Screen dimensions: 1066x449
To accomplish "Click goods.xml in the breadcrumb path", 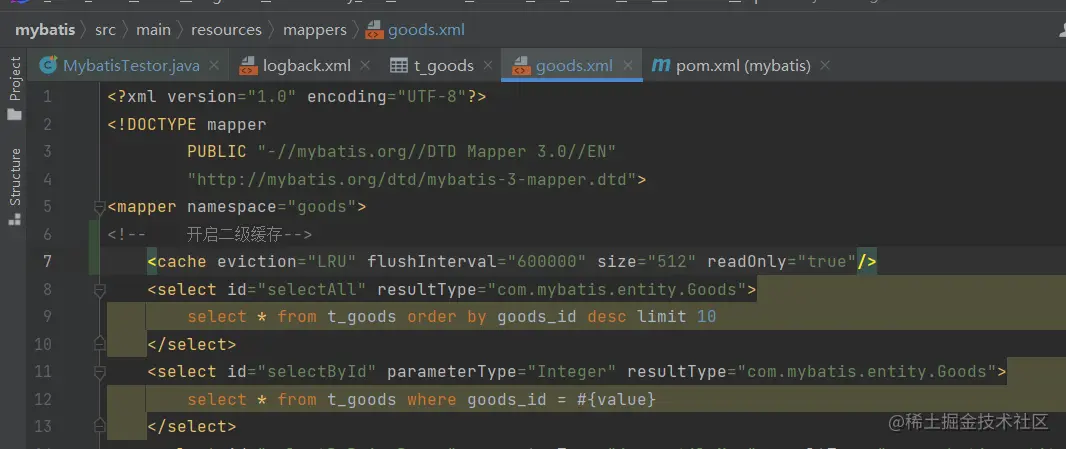I will 426,30.
